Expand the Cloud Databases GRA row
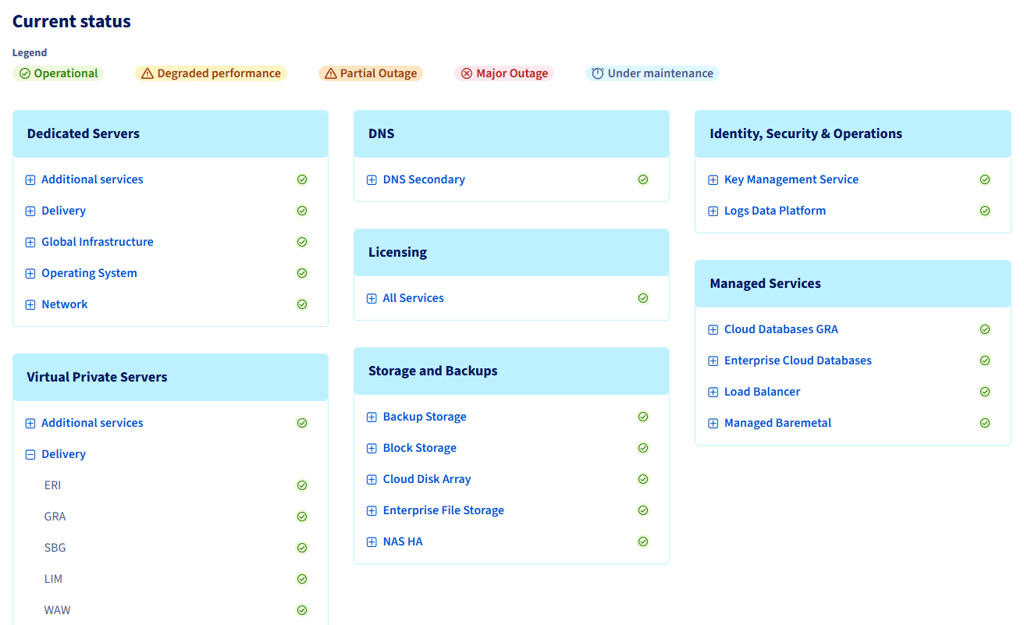Screen dimensions: 1024x625 [x=713, y=330]
